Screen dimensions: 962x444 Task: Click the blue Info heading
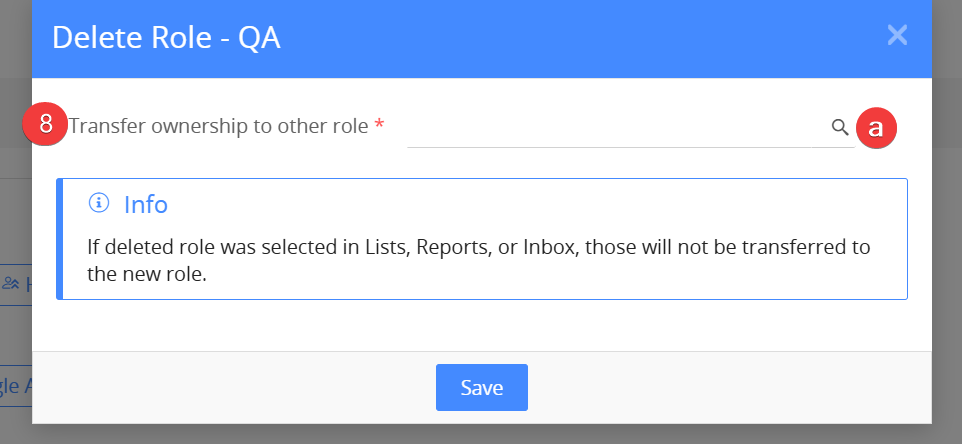146,204
